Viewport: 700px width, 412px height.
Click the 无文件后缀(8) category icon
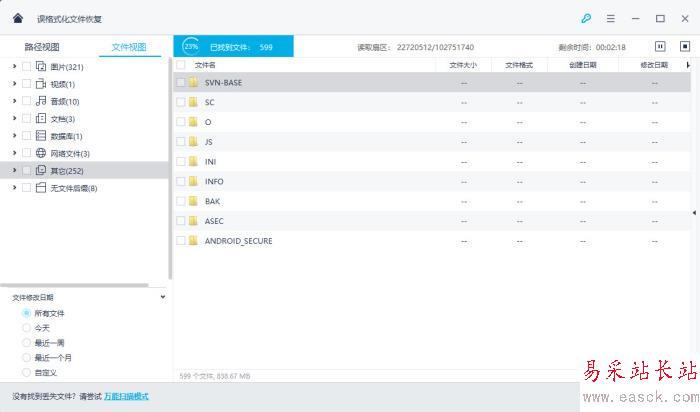point(41,188)
